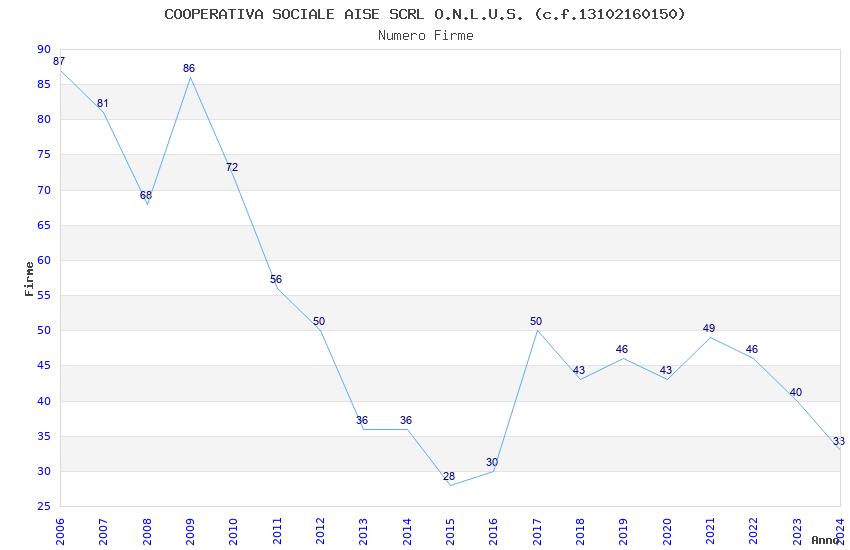The width and height of the screenshot is (850, 550).
Task: Click the y-axis tick label 85
Action: (44, 84)
